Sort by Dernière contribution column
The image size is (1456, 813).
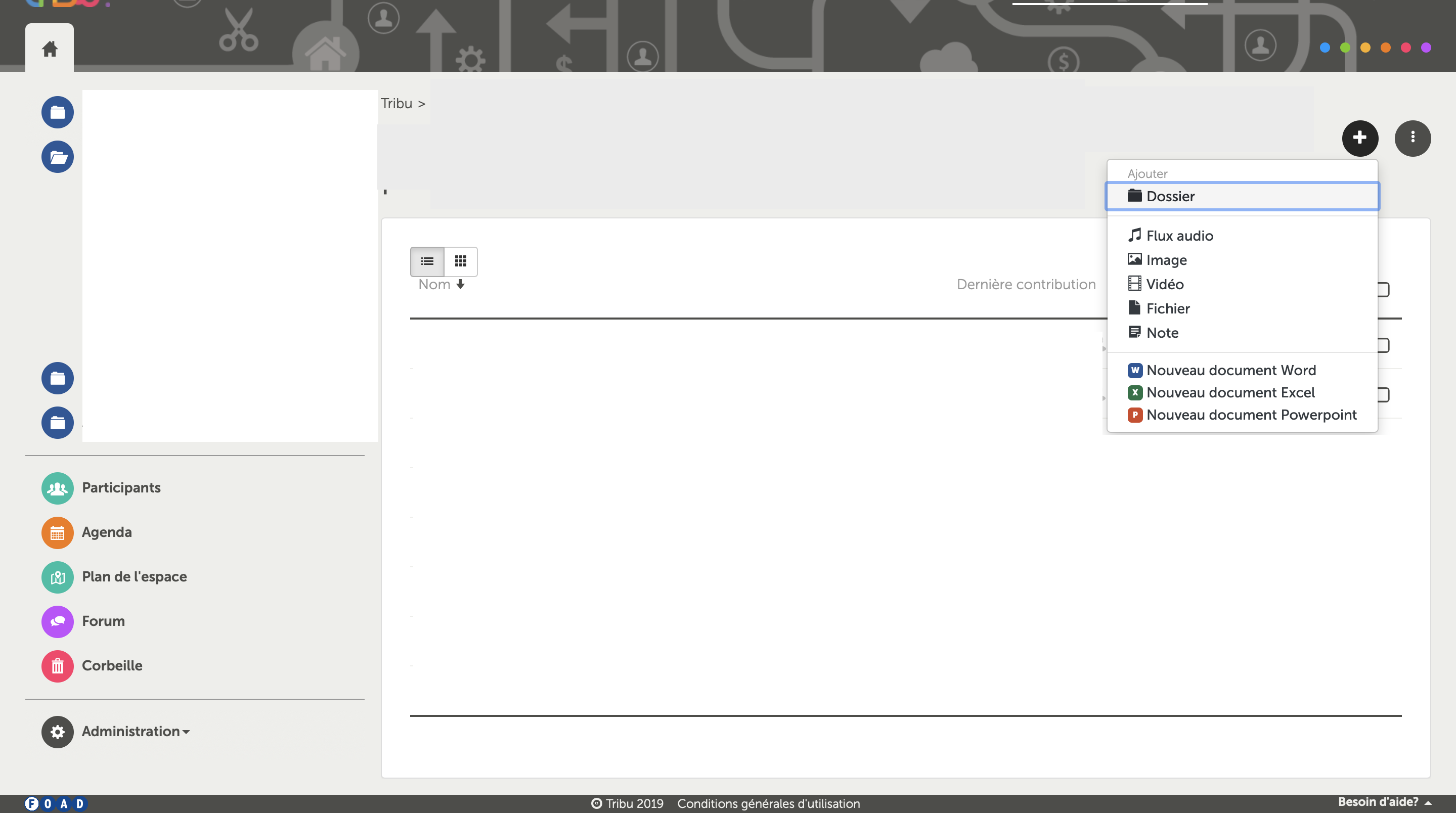click(1026, 284)
